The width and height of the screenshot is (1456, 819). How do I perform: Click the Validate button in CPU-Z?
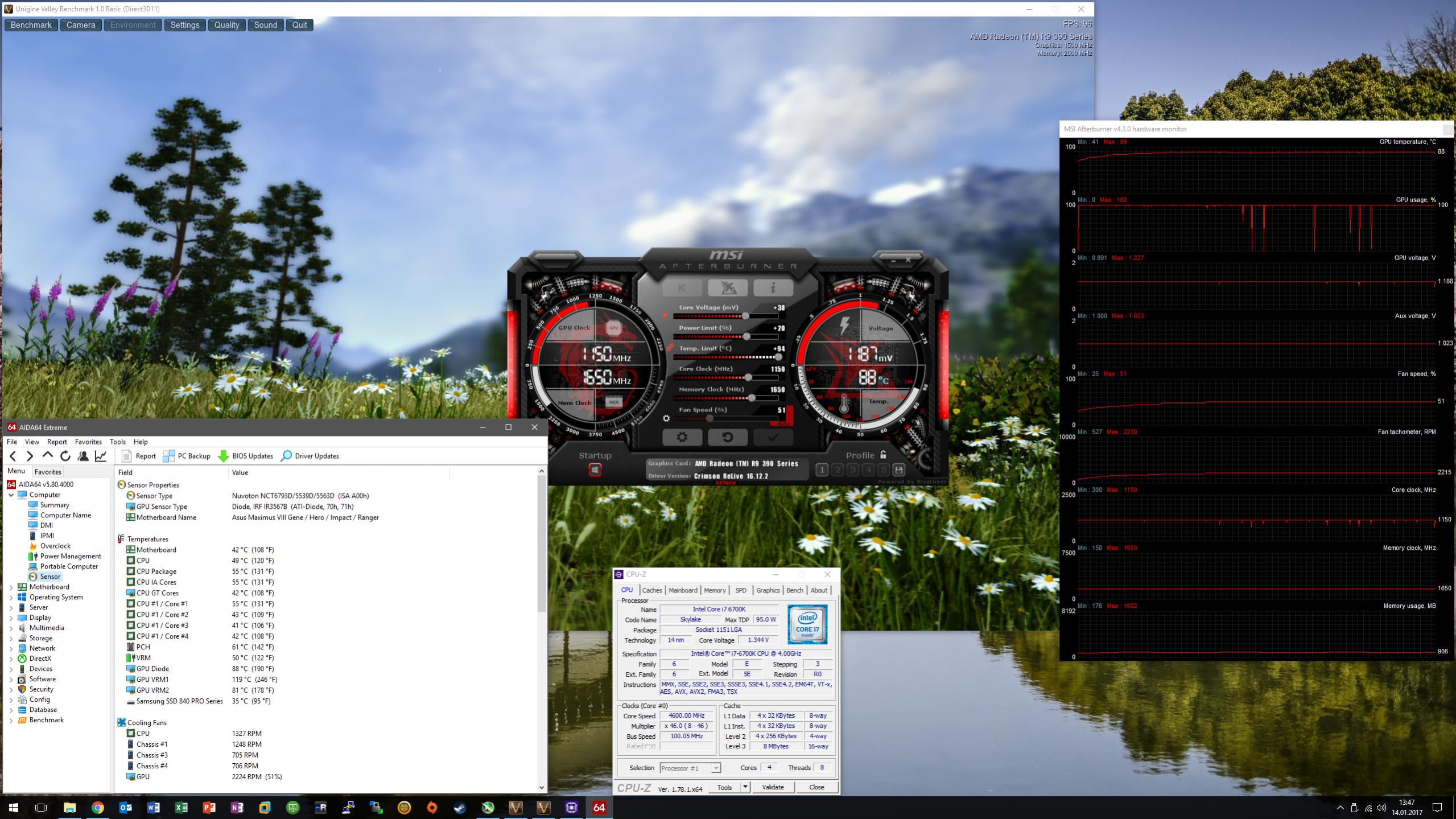[x=772, y=787]
